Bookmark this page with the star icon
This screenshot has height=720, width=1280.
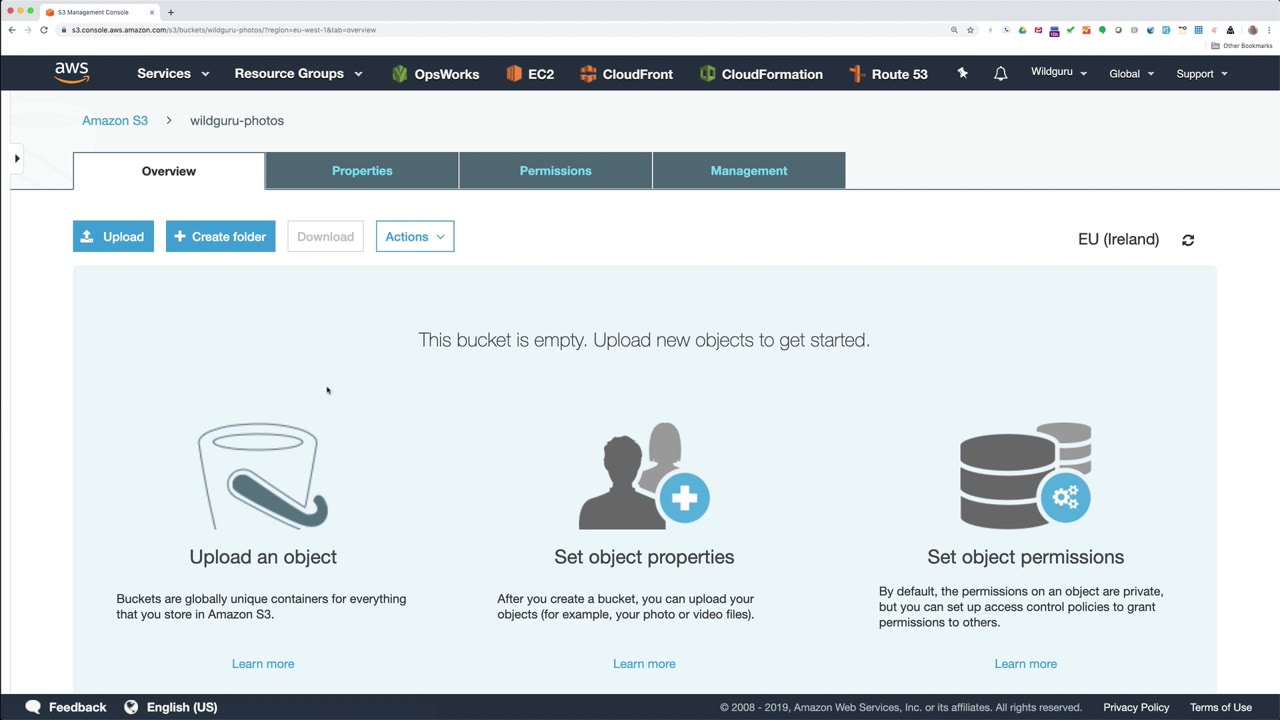point(970,30)
